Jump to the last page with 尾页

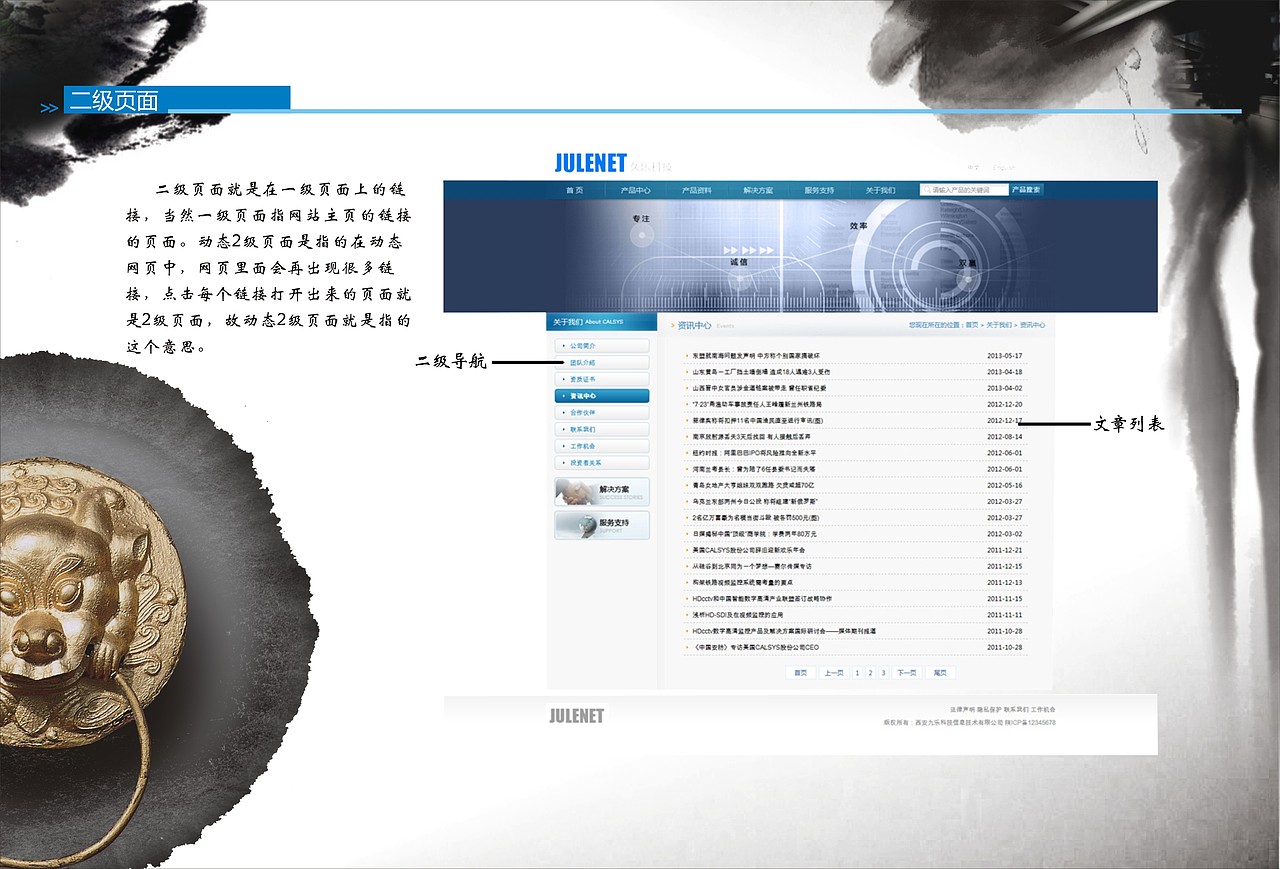pyautogui.click(x=939, y=673)
